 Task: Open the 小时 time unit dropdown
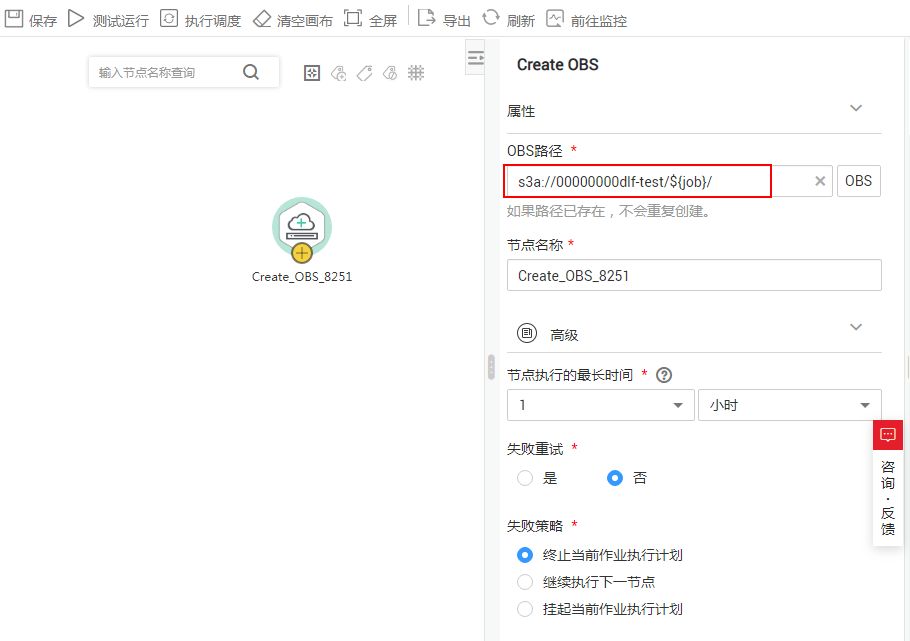click(x=789, y=405)
